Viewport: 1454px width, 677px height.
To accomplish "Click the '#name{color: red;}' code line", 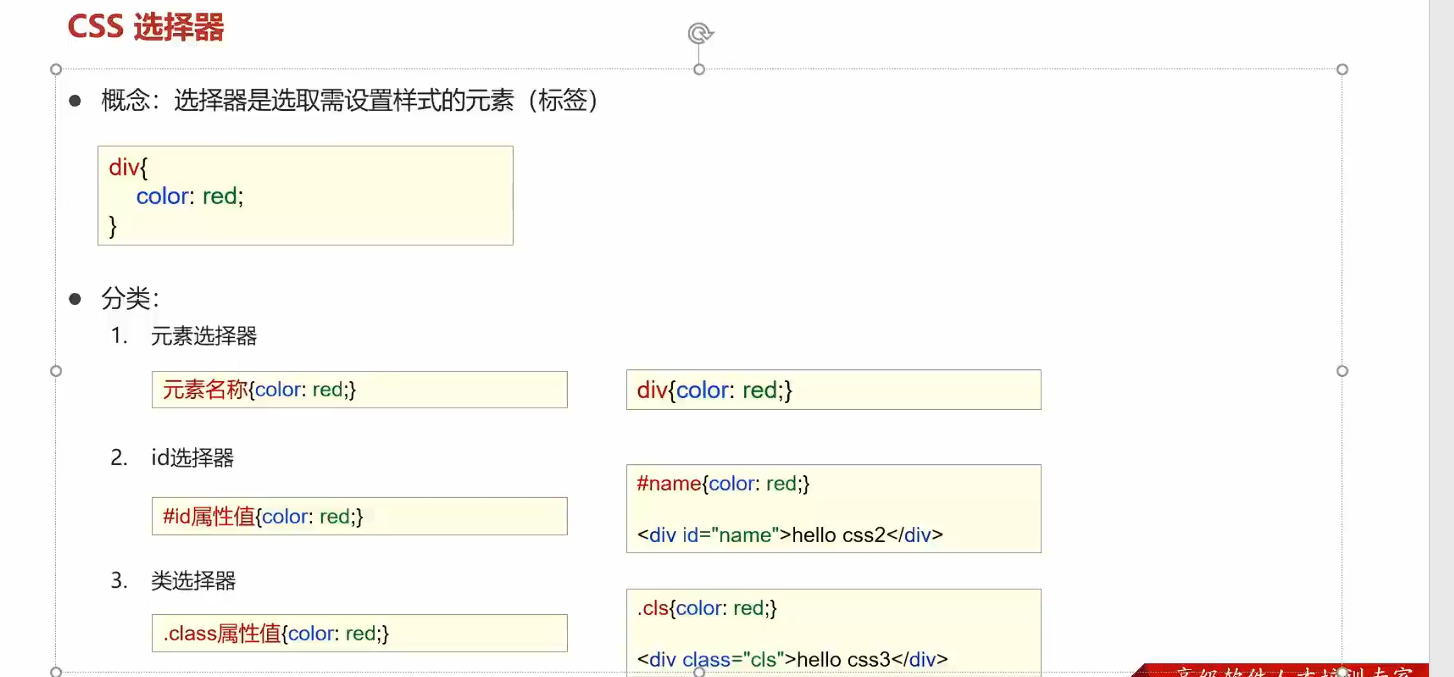I will (x=723, y=484).
